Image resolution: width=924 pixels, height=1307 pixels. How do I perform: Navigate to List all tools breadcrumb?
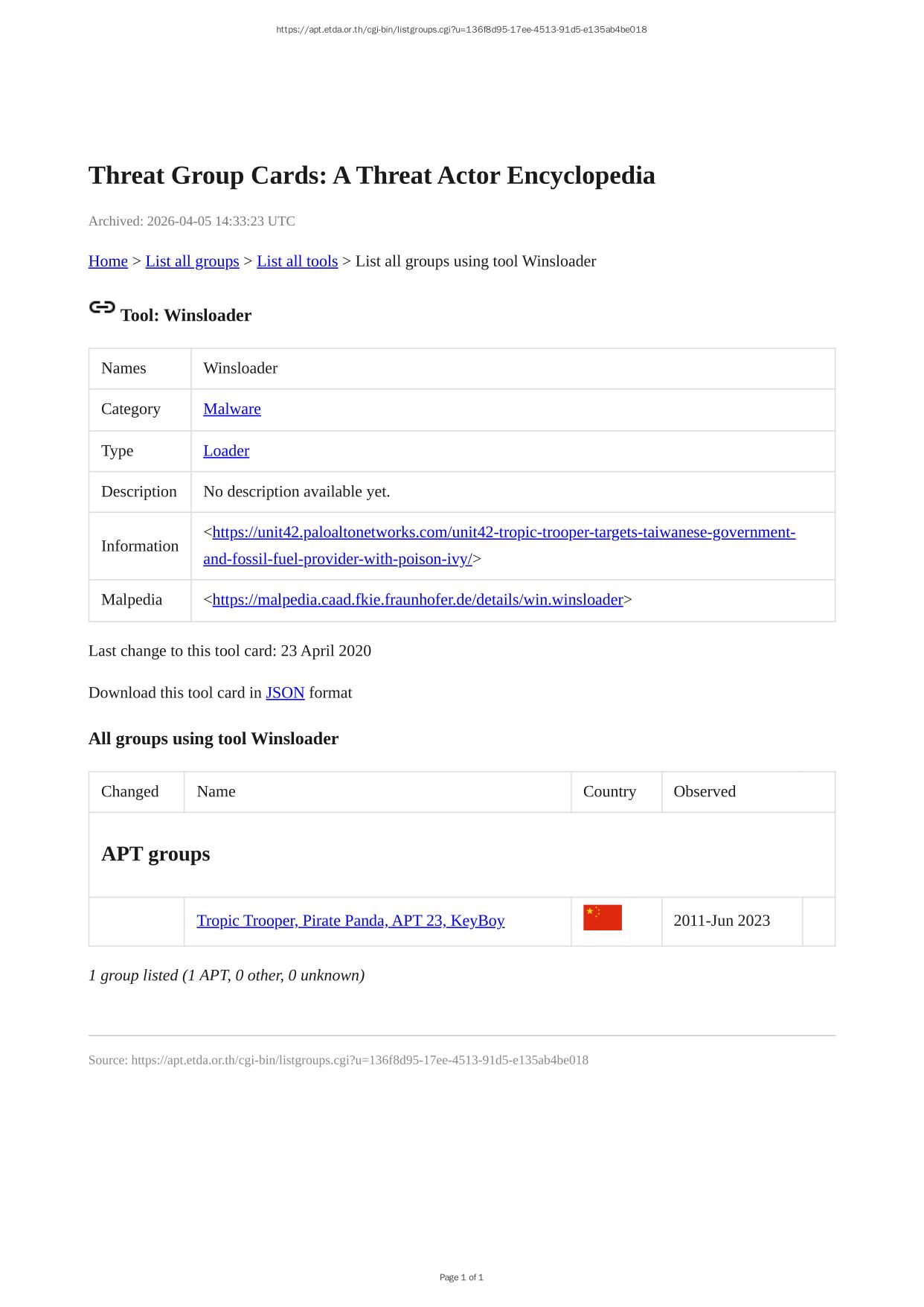click(x=297, y=261)
